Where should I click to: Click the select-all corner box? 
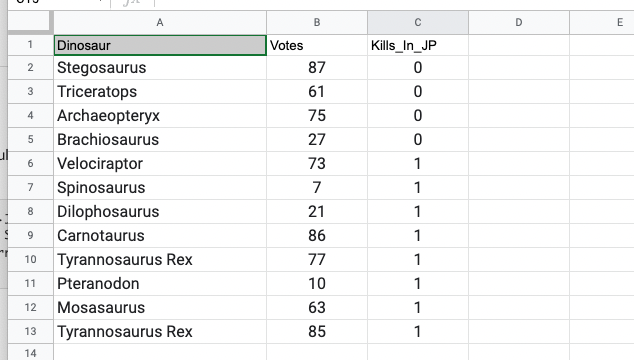click(30, 22)
